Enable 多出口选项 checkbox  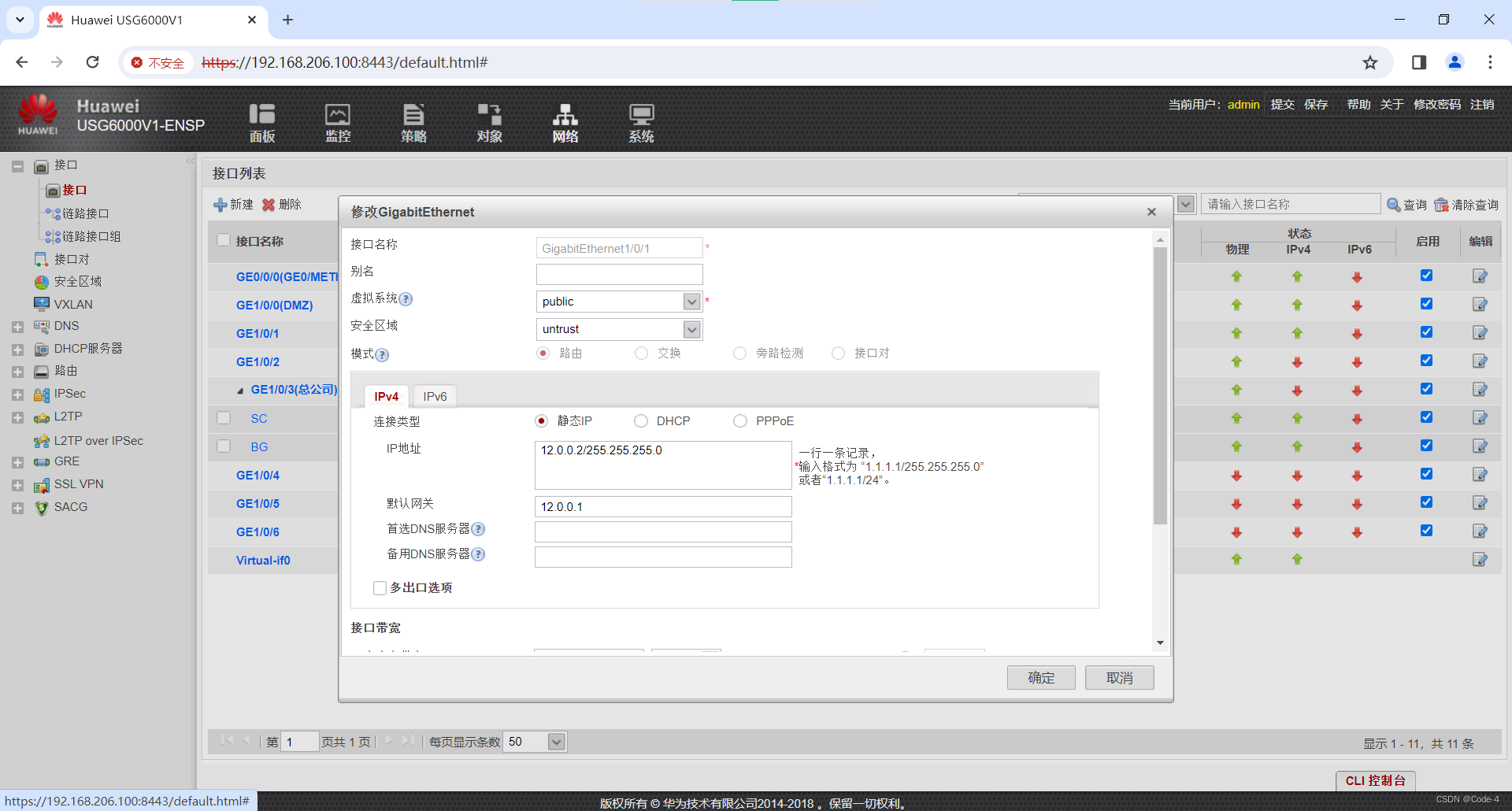pyautogui.click(x=380, y=588)
